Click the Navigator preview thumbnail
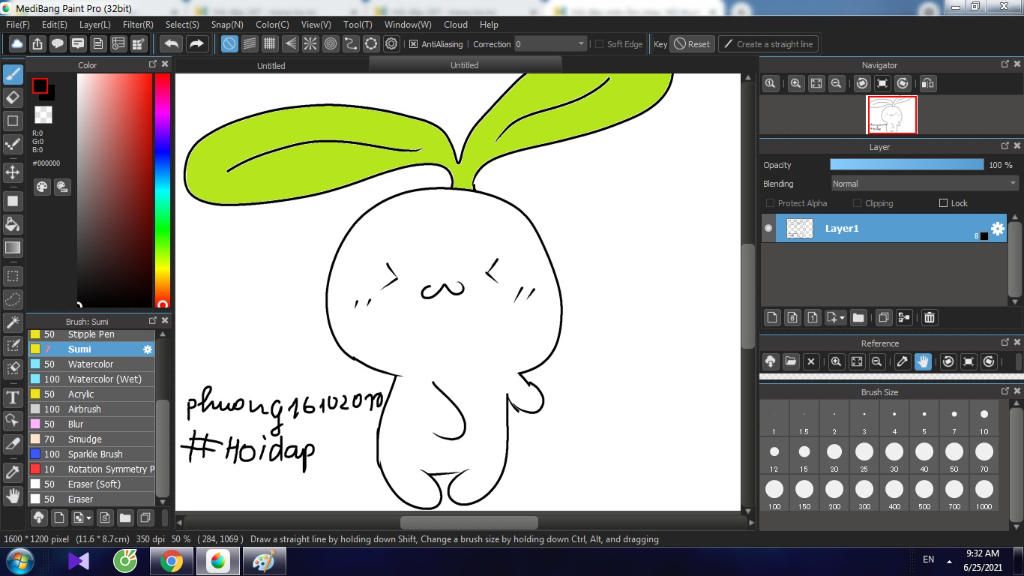Image resolution: width=1024 pixels, height=576 pixels. [x=891, y=114]
